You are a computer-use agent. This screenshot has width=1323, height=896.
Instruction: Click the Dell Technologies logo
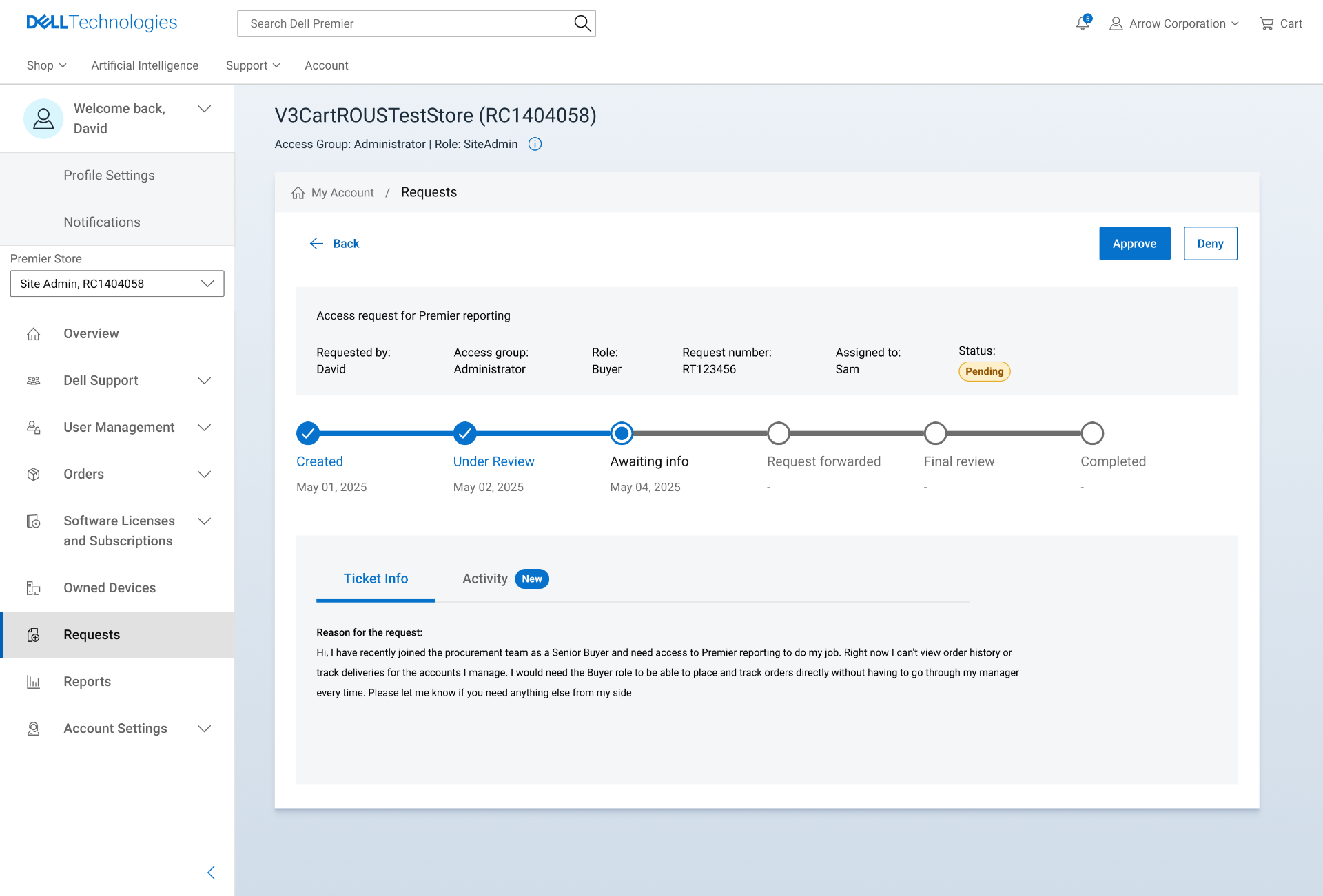coord(101,23)
